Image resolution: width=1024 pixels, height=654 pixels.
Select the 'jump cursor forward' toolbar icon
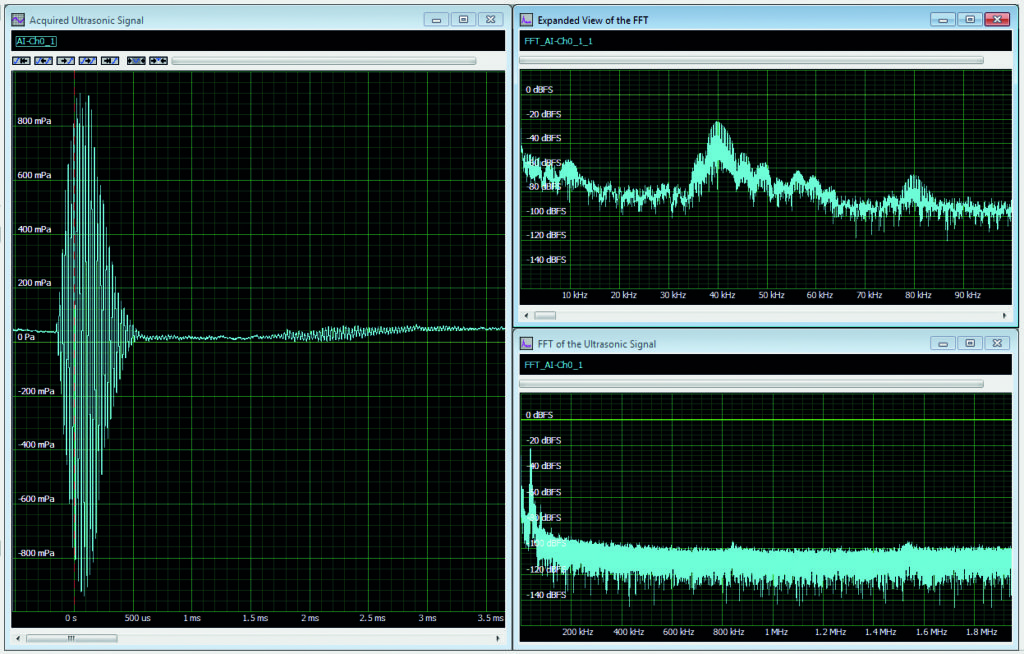[x=87, y=60]
